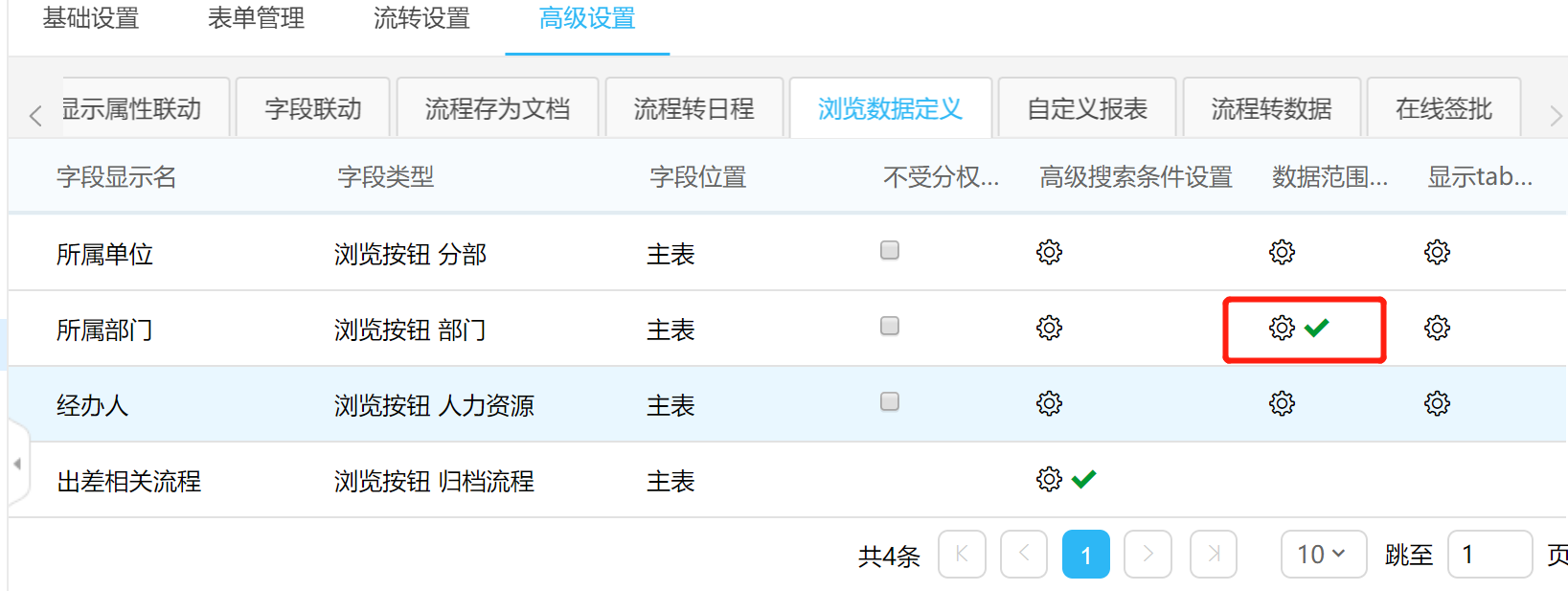Open display tab settings gear for 所属单位

click(1437, 252)
